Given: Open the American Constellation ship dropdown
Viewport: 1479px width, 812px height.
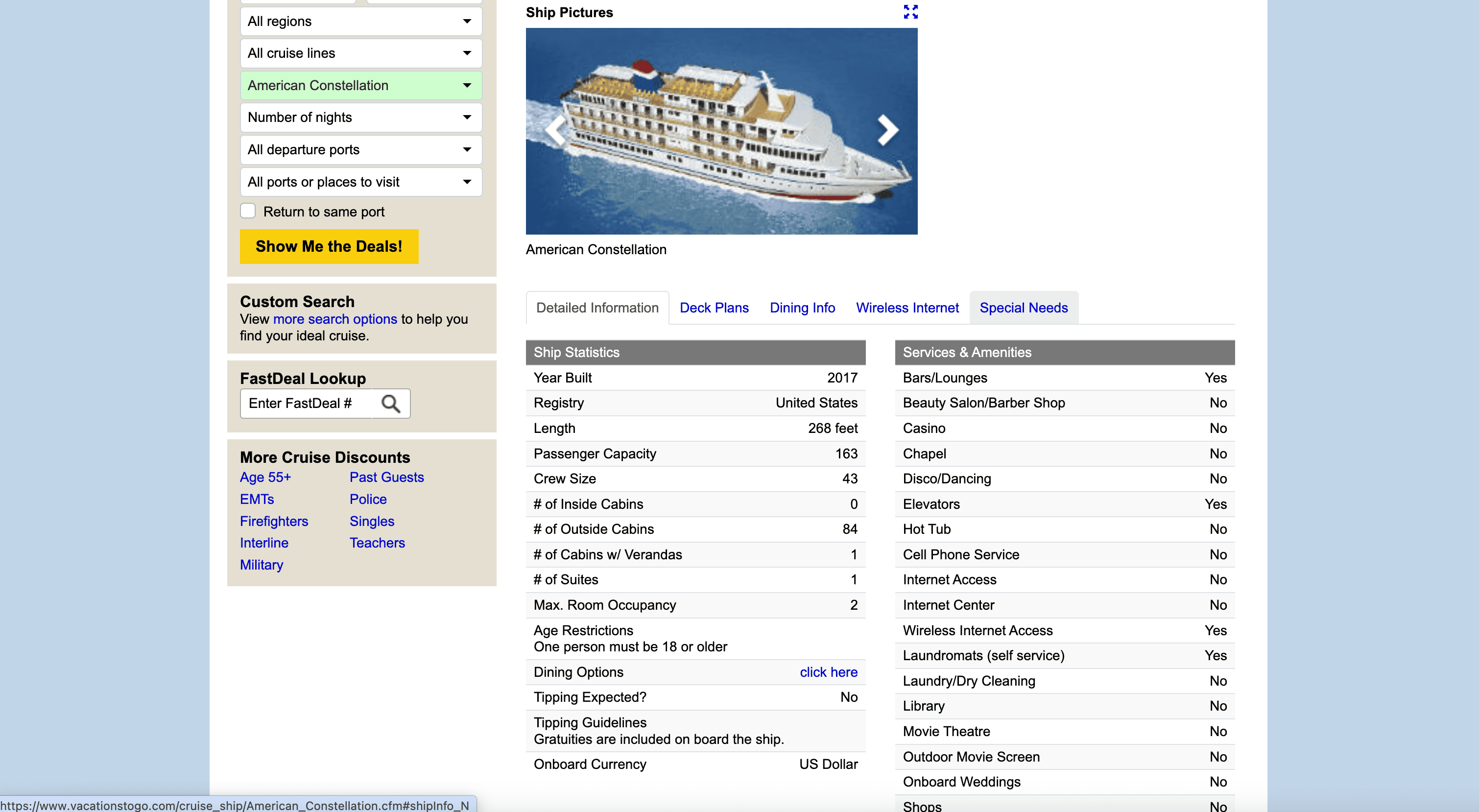Looking at the screenshot, I should (x=360, y=86).
